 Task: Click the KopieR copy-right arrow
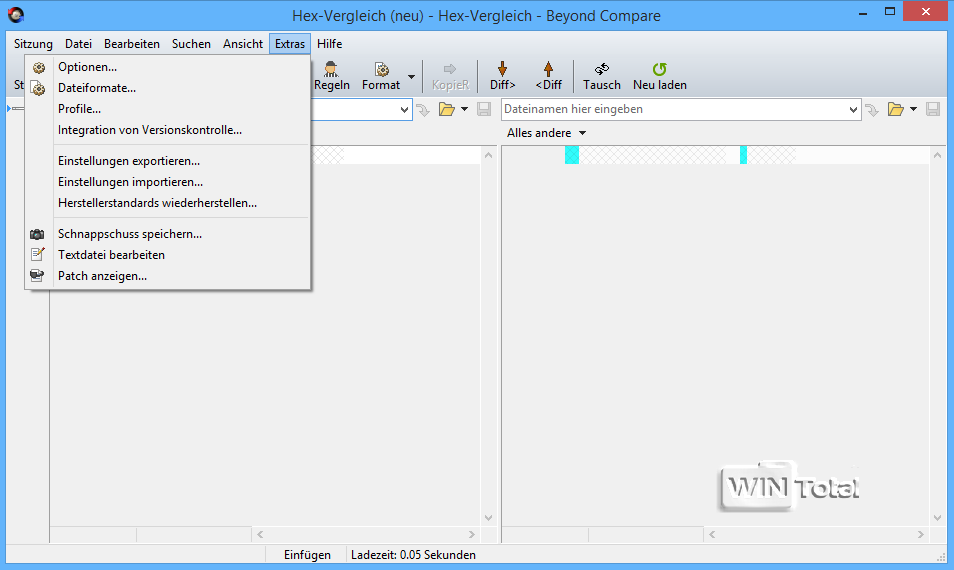click(450, 76)
